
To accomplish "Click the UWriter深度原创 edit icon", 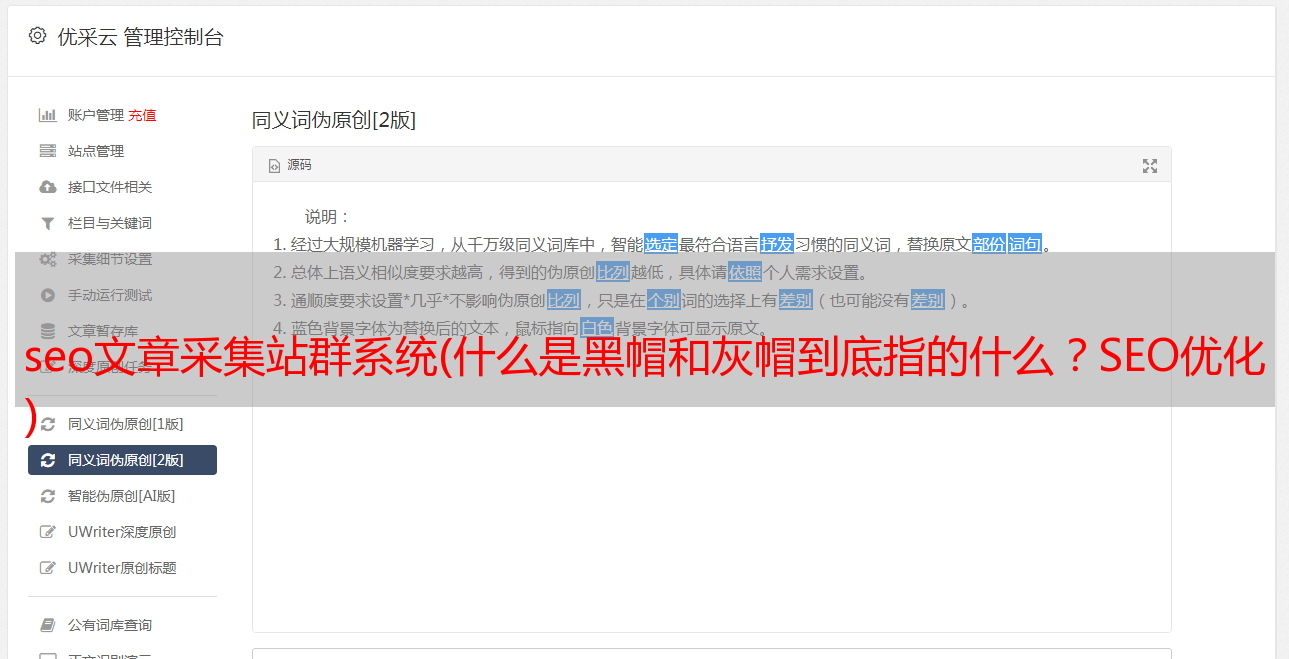I will pyautogui.click(x=47, y=532).
